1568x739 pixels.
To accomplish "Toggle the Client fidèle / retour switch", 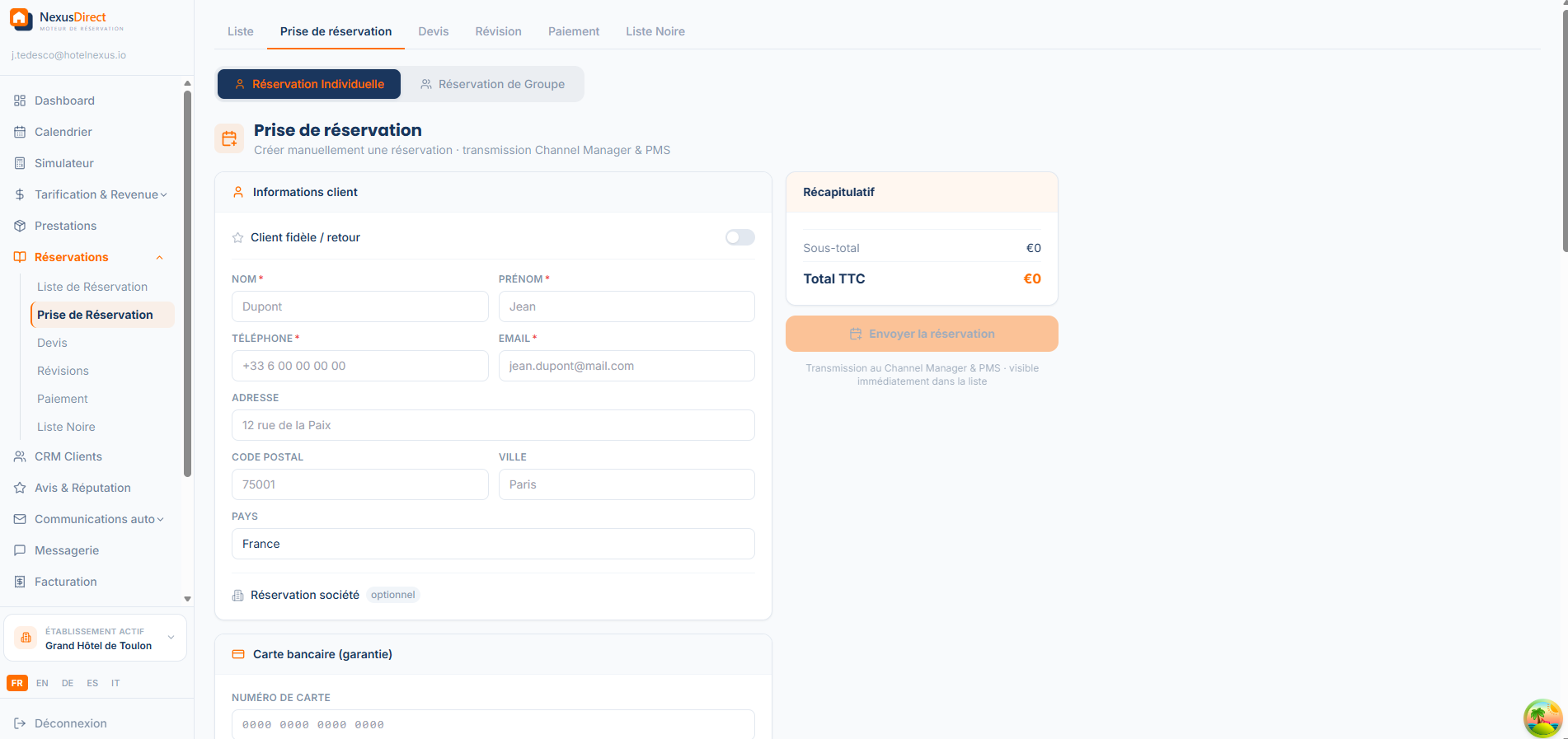I will [x=739, y=237].
